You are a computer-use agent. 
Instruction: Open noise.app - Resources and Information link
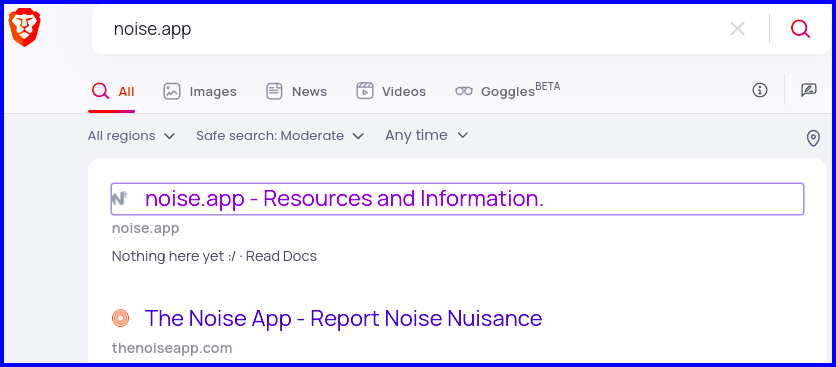(344, 199)
